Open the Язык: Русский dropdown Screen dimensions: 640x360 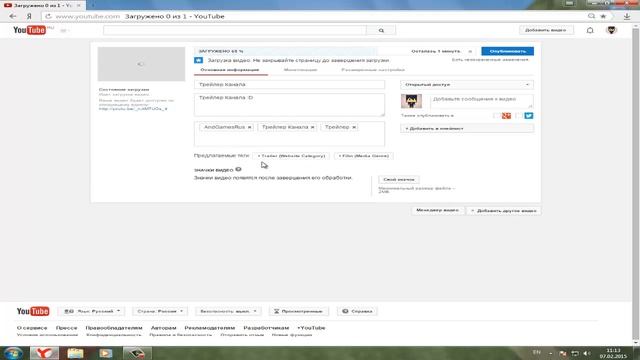click(x=92, y=311)
